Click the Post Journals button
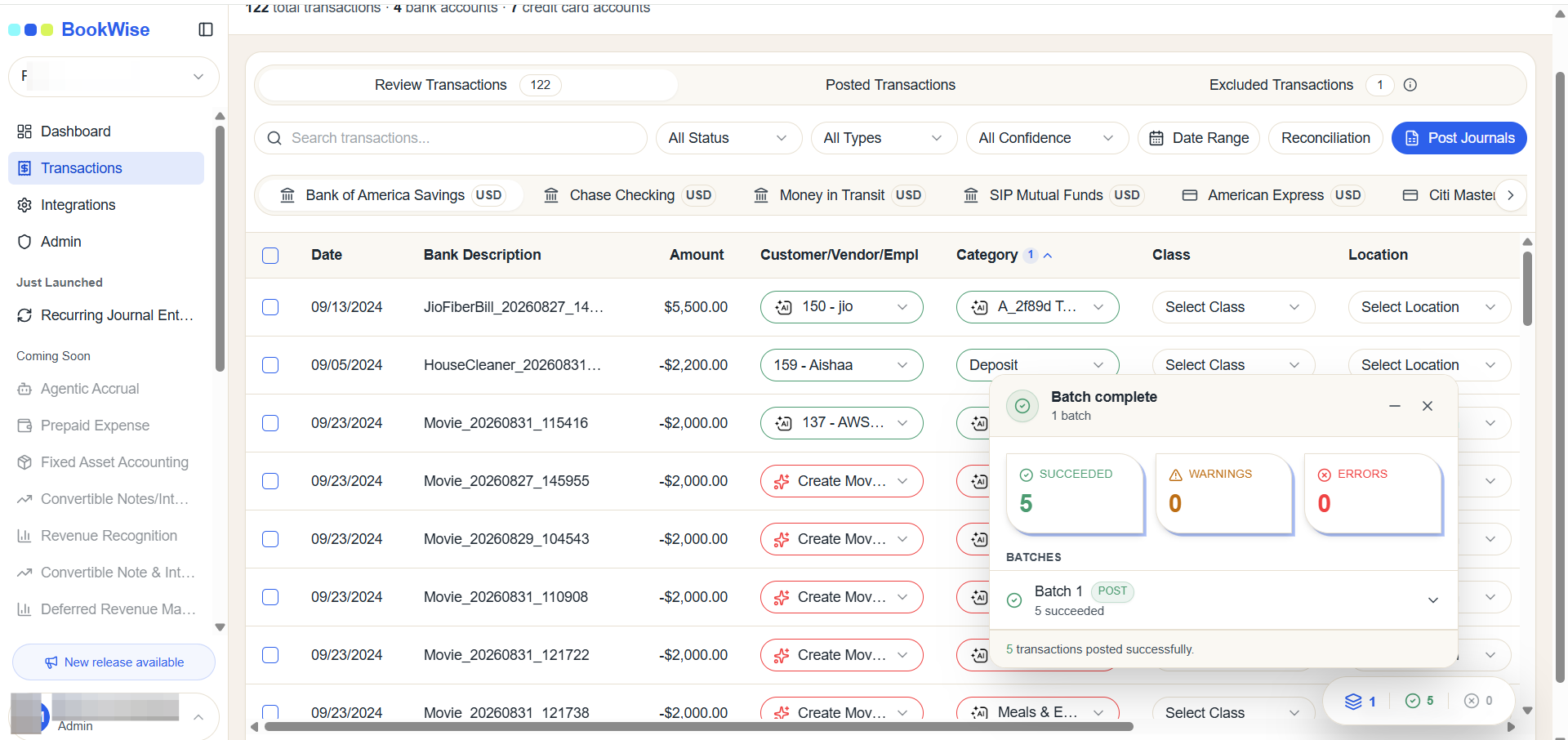Viewport: 1568px width, 740px height. click(1459, 138)
